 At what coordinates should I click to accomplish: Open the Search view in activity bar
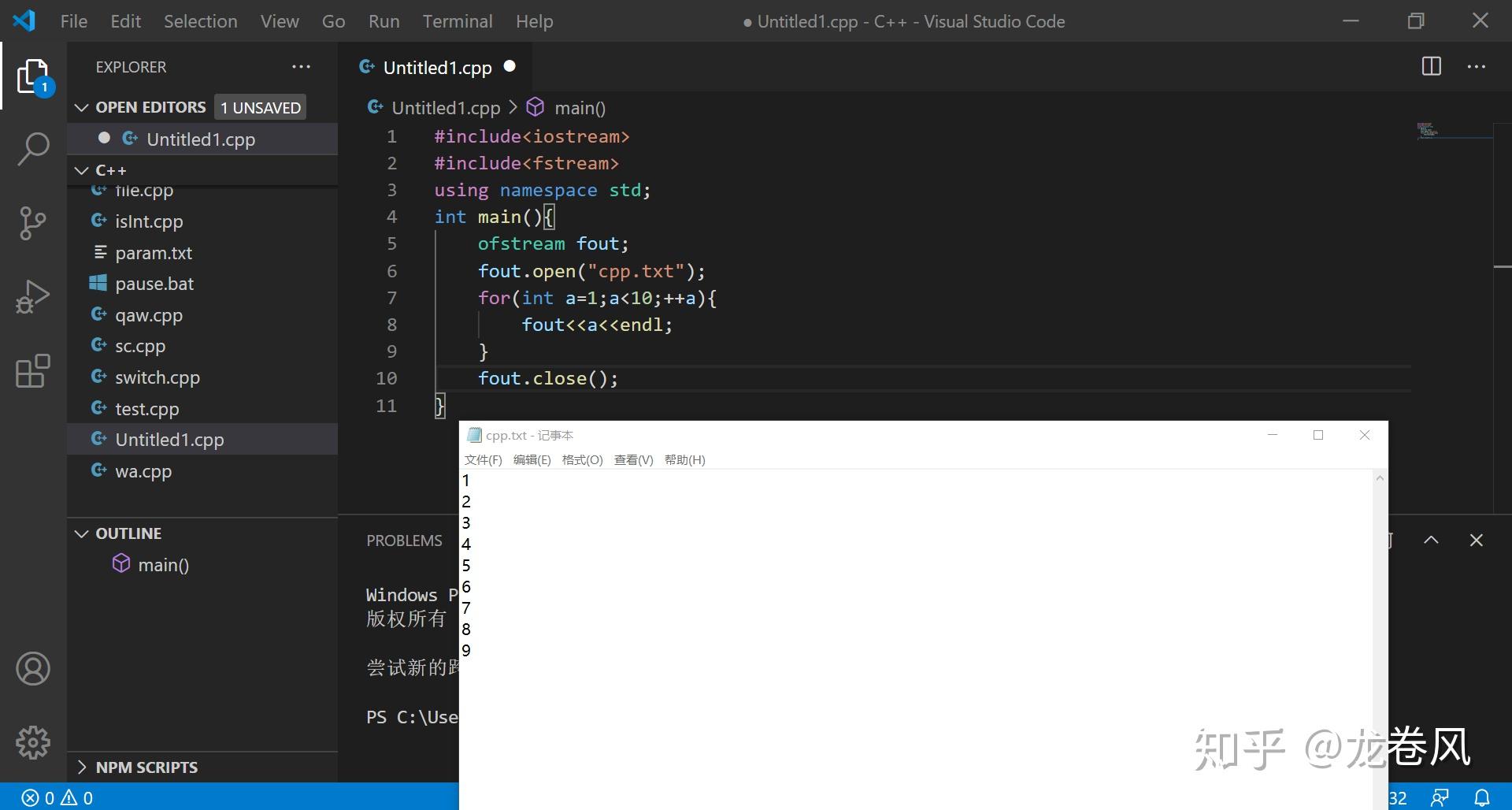33,148
